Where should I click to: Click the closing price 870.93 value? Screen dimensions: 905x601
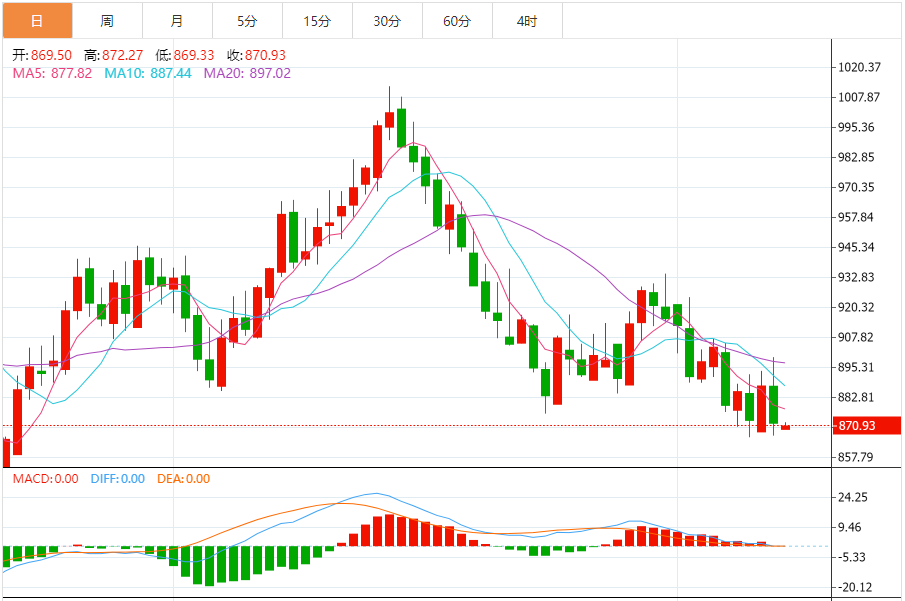pos(265,55)
